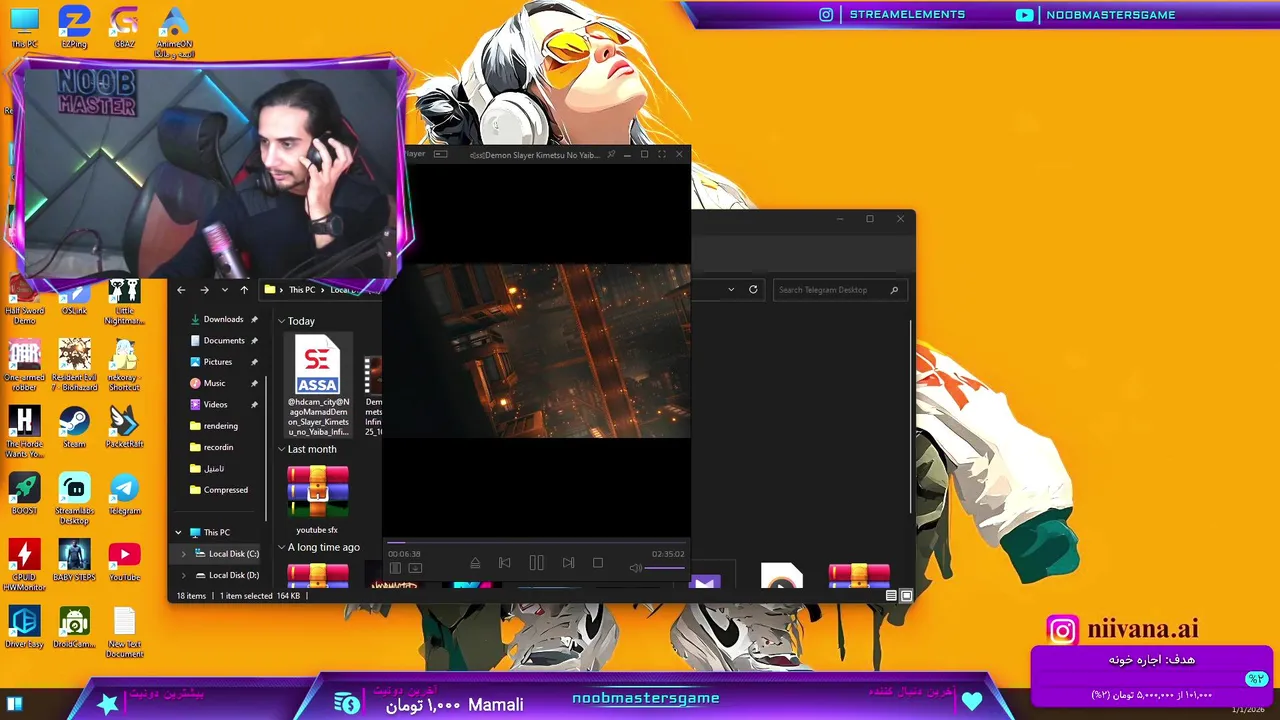Go up one folder level in Explorer

[244, 290]
